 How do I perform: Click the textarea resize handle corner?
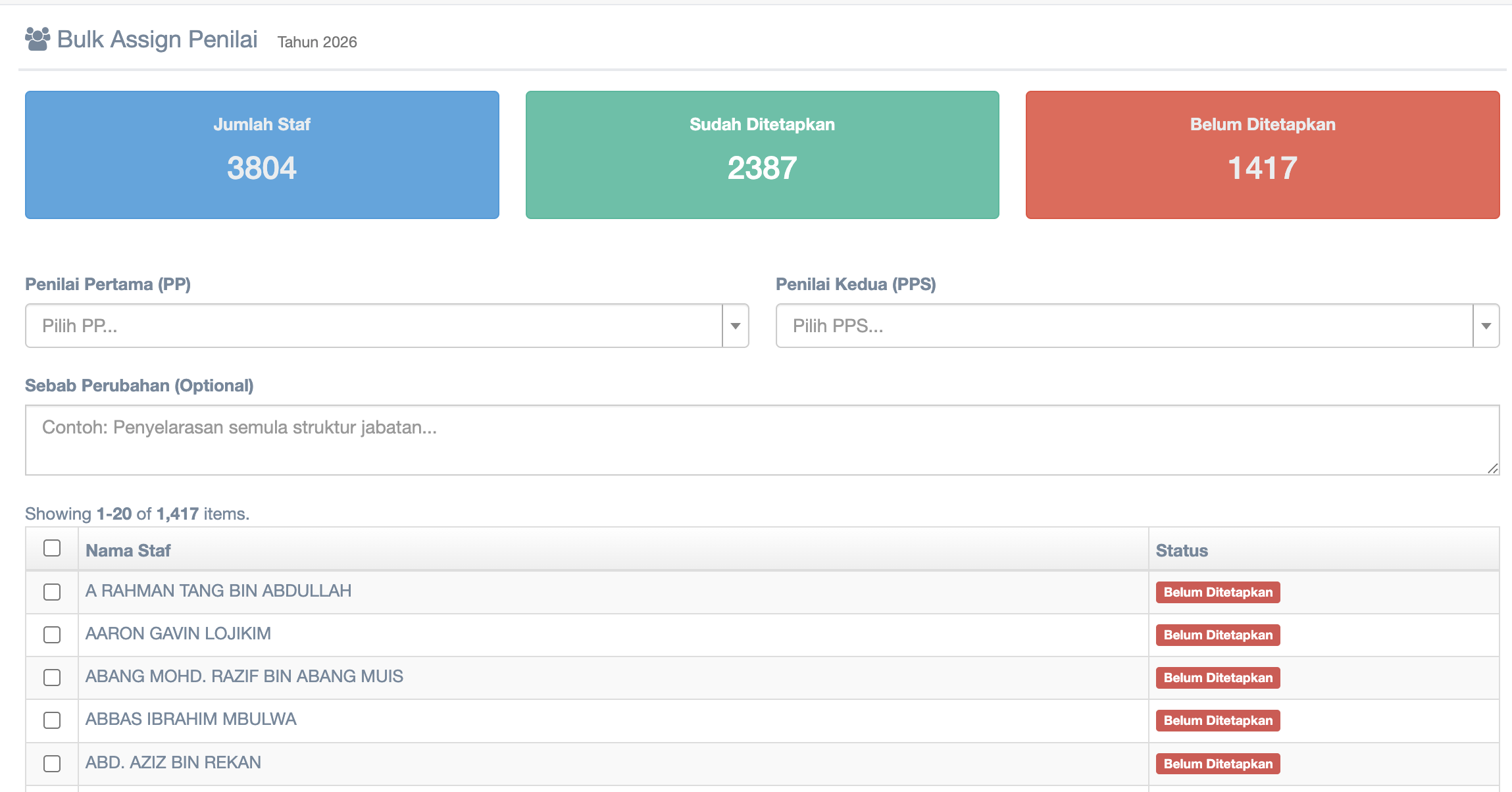coord(1492,468)
